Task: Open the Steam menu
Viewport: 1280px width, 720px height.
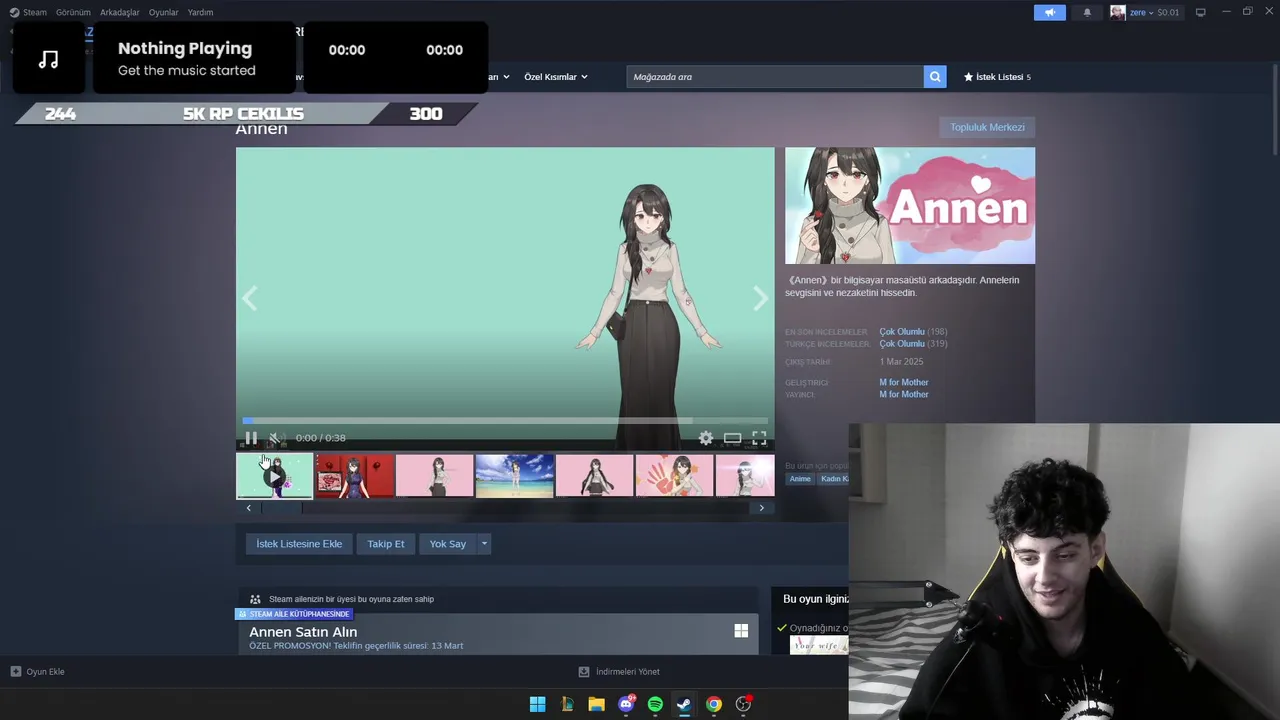Action: pyautogui.click(x=29, y=12)
